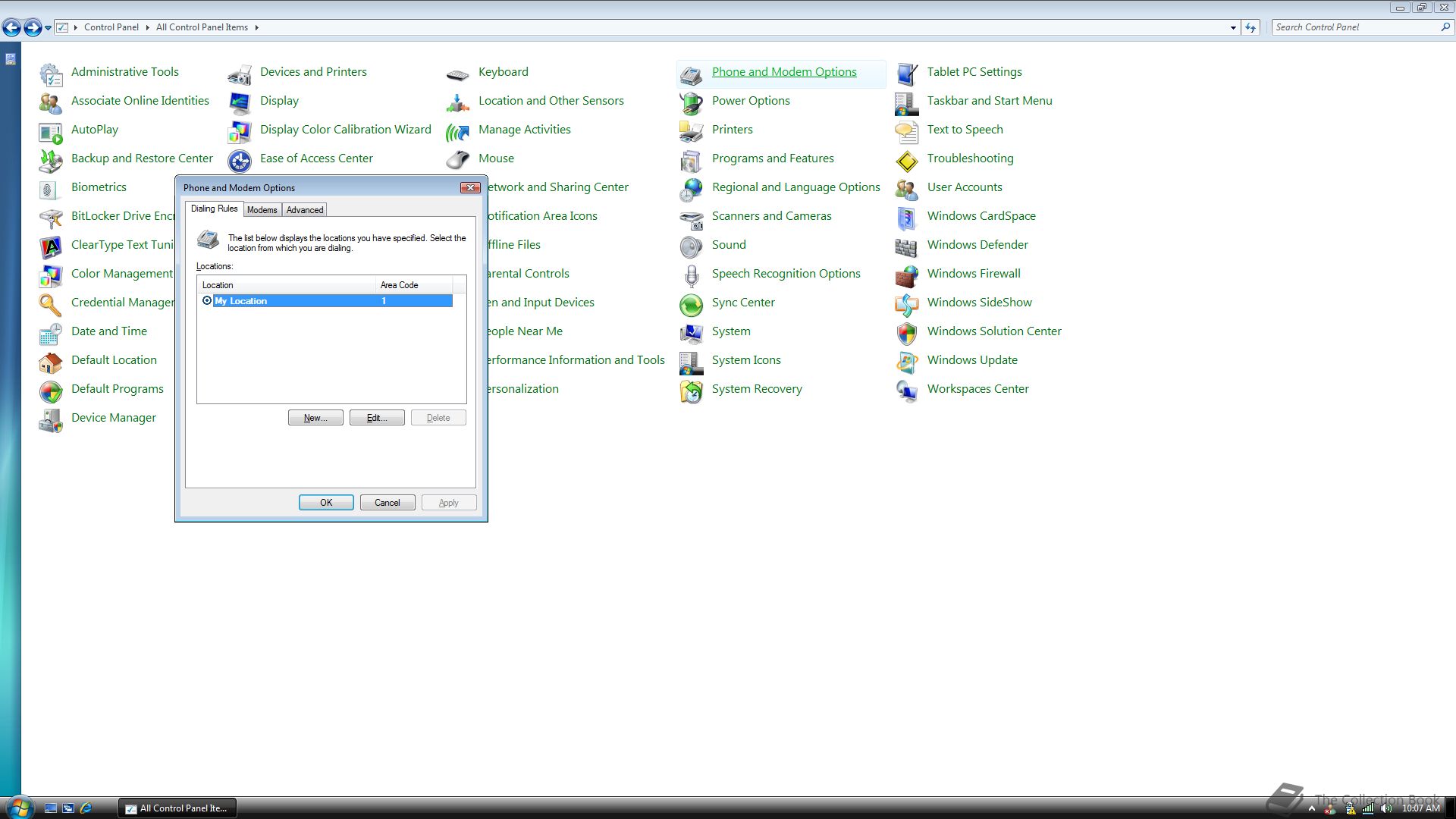
Task: Expand the Control Panel breadcrumb arrow
Action: click(x=147, y=27)
